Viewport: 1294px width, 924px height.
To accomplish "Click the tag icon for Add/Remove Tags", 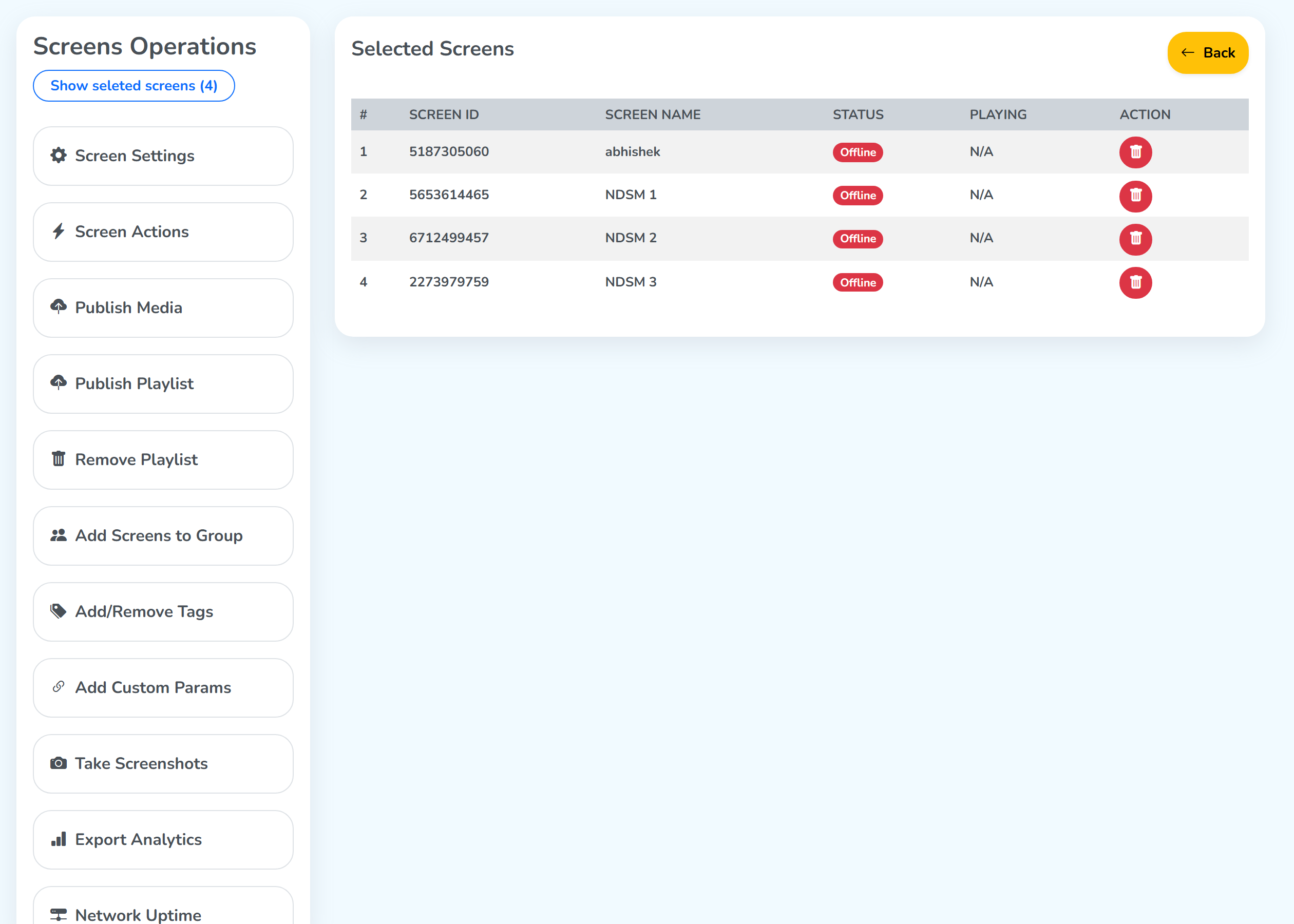I will [x=59, y=610].
